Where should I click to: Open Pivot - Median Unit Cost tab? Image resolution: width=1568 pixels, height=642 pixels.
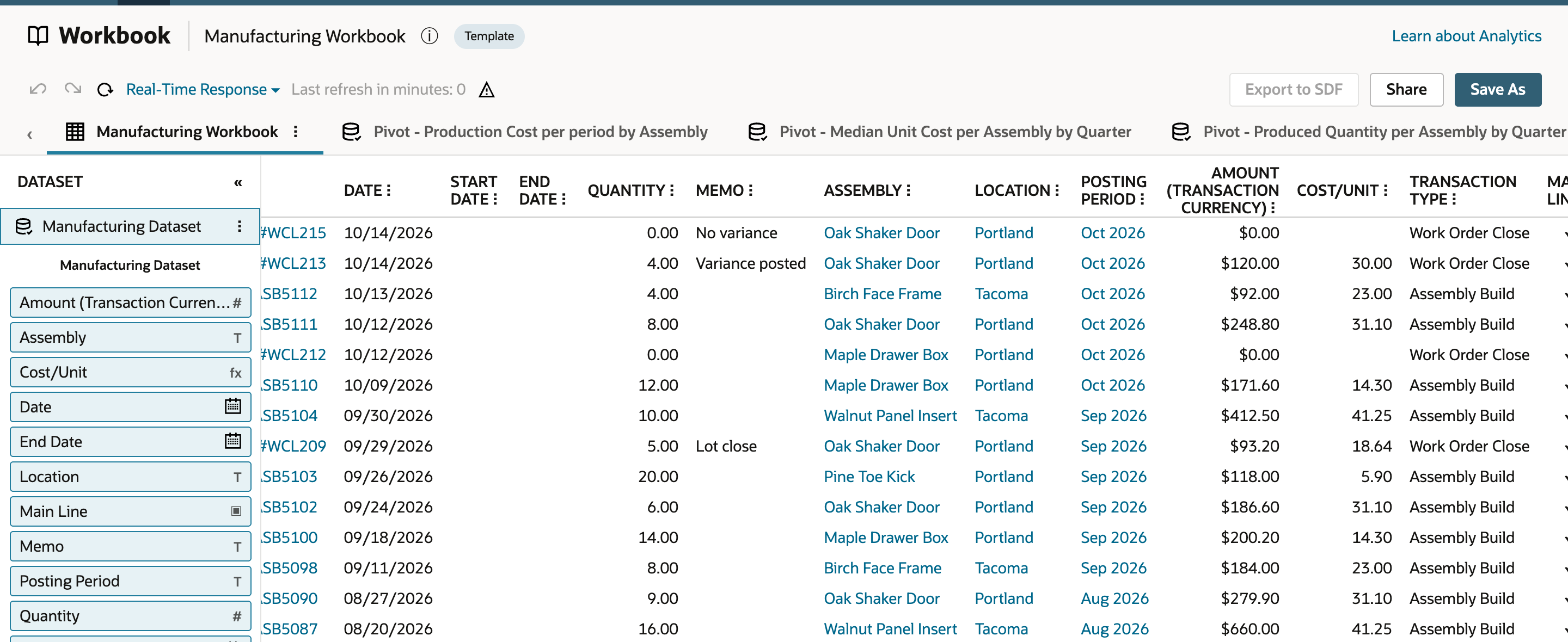pyautogui.click(x=939, y=132)
